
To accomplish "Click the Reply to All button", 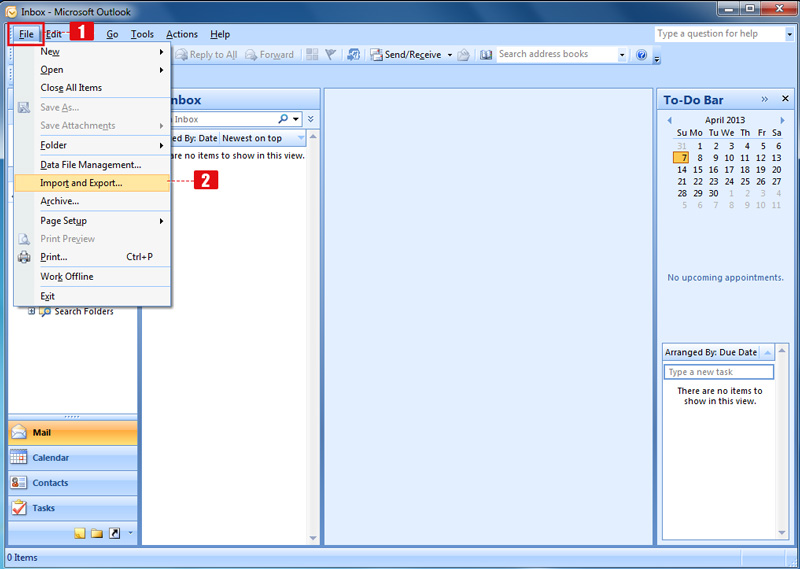I will click(x=207, y=55).
